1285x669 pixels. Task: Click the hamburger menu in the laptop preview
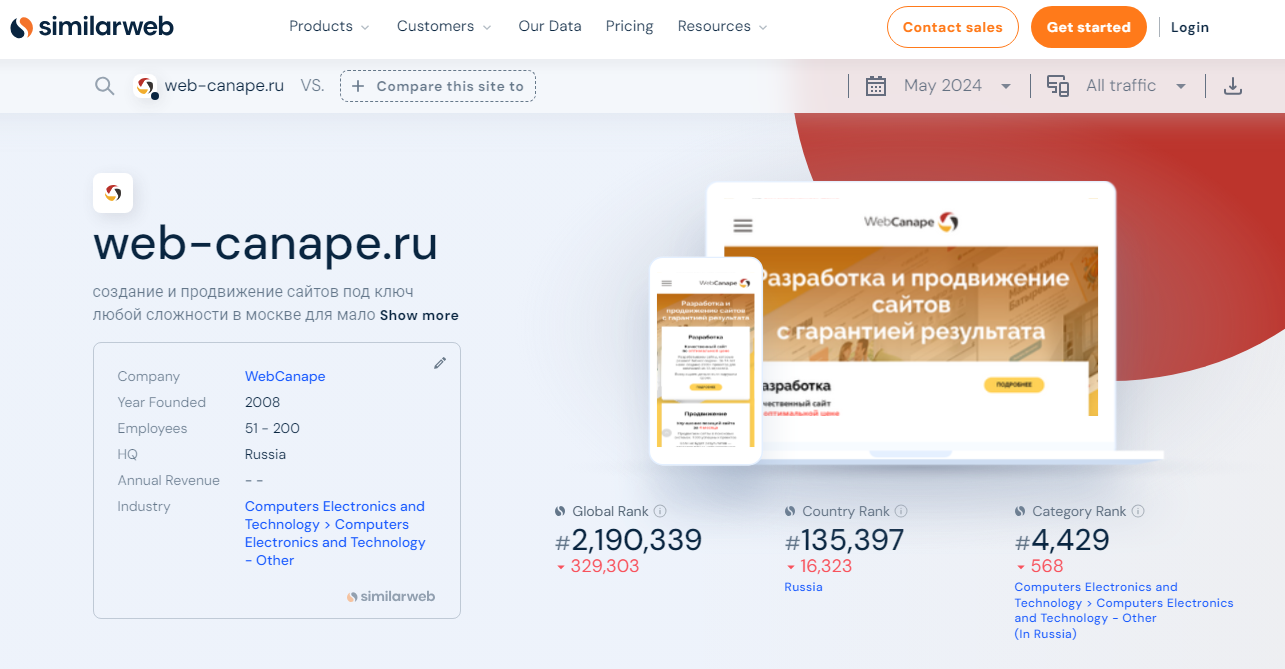(x=742, y=226)
